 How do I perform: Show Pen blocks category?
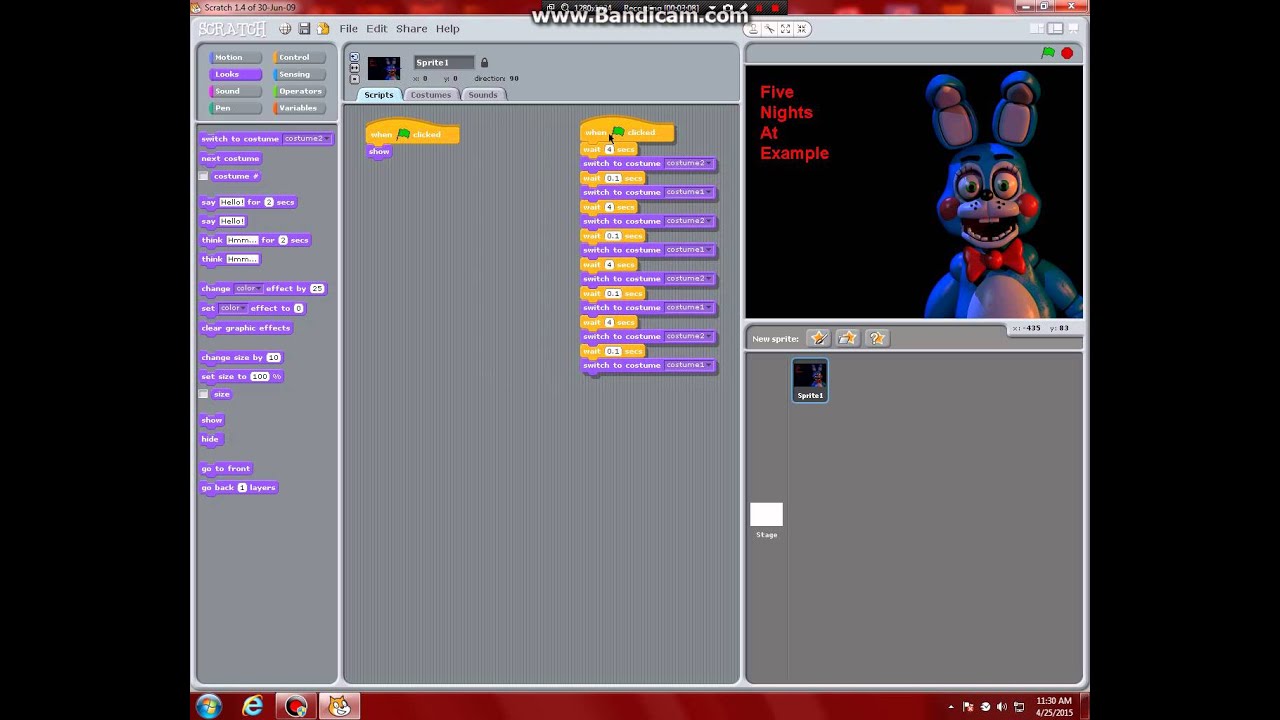[x=234, y=108]
